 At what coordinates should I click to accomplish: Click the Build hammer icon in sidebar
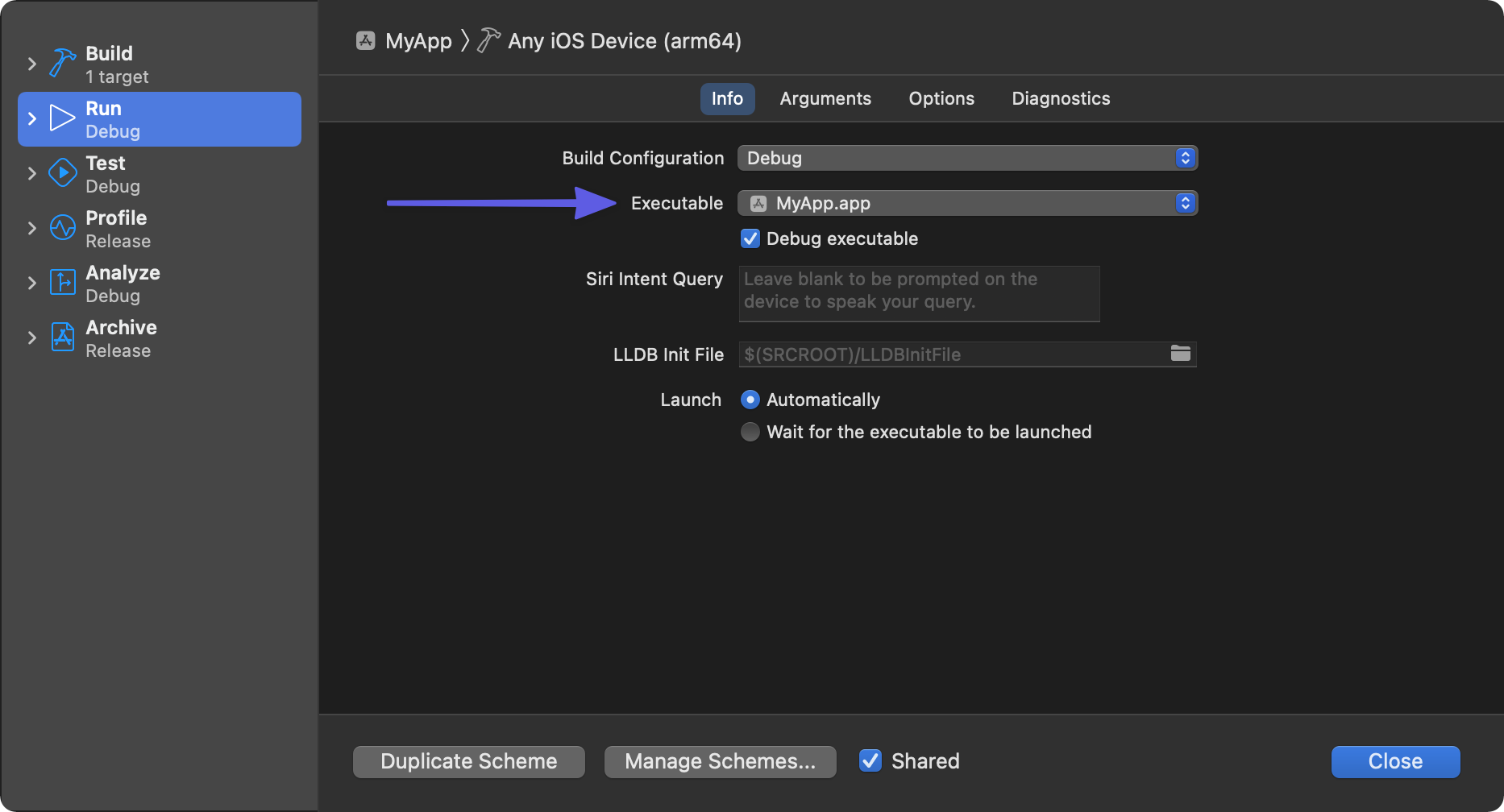(62, 64)
